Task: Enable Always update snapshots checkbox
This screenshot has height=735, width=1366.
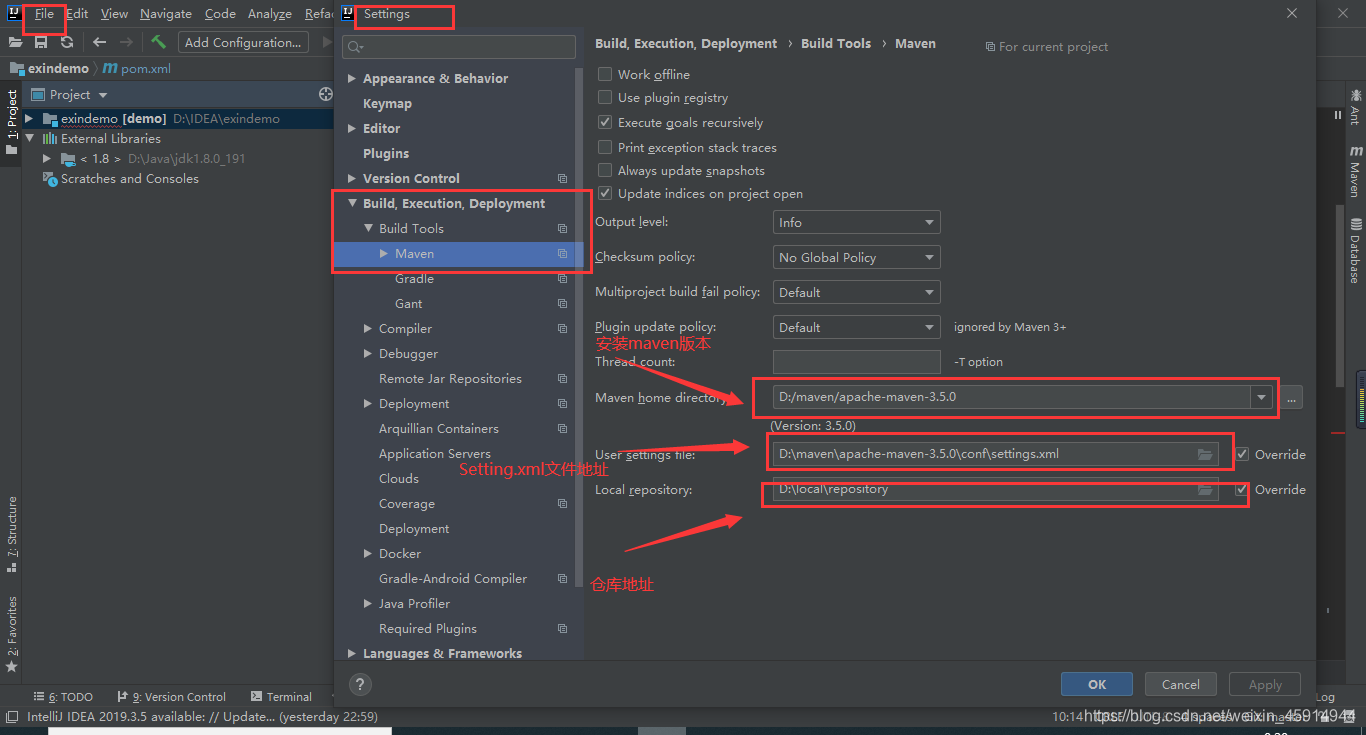Action: click(605, 170)
